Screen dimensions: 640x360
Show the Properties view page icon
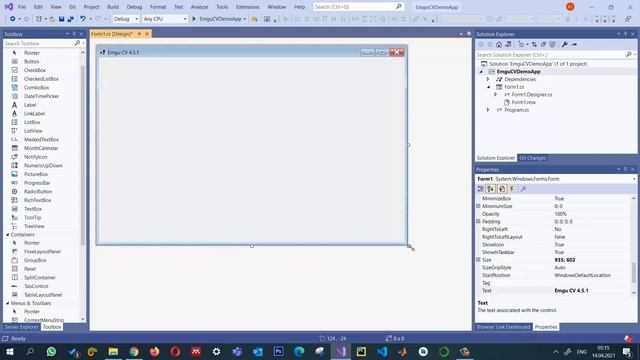pyautogui.click(x=502, y=189)
